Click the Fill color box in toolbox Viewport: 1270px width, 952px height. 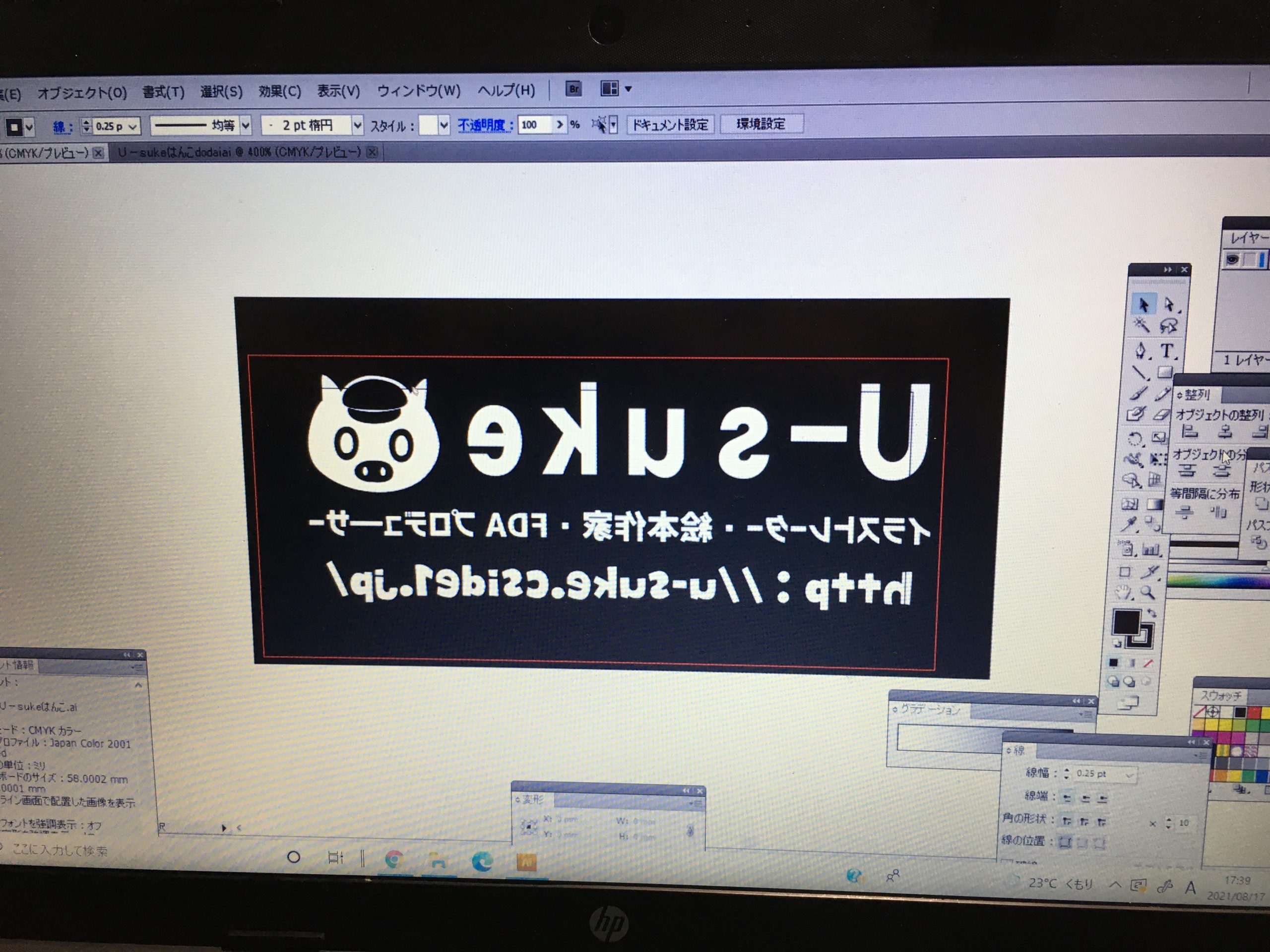(x=1127, y=621)
